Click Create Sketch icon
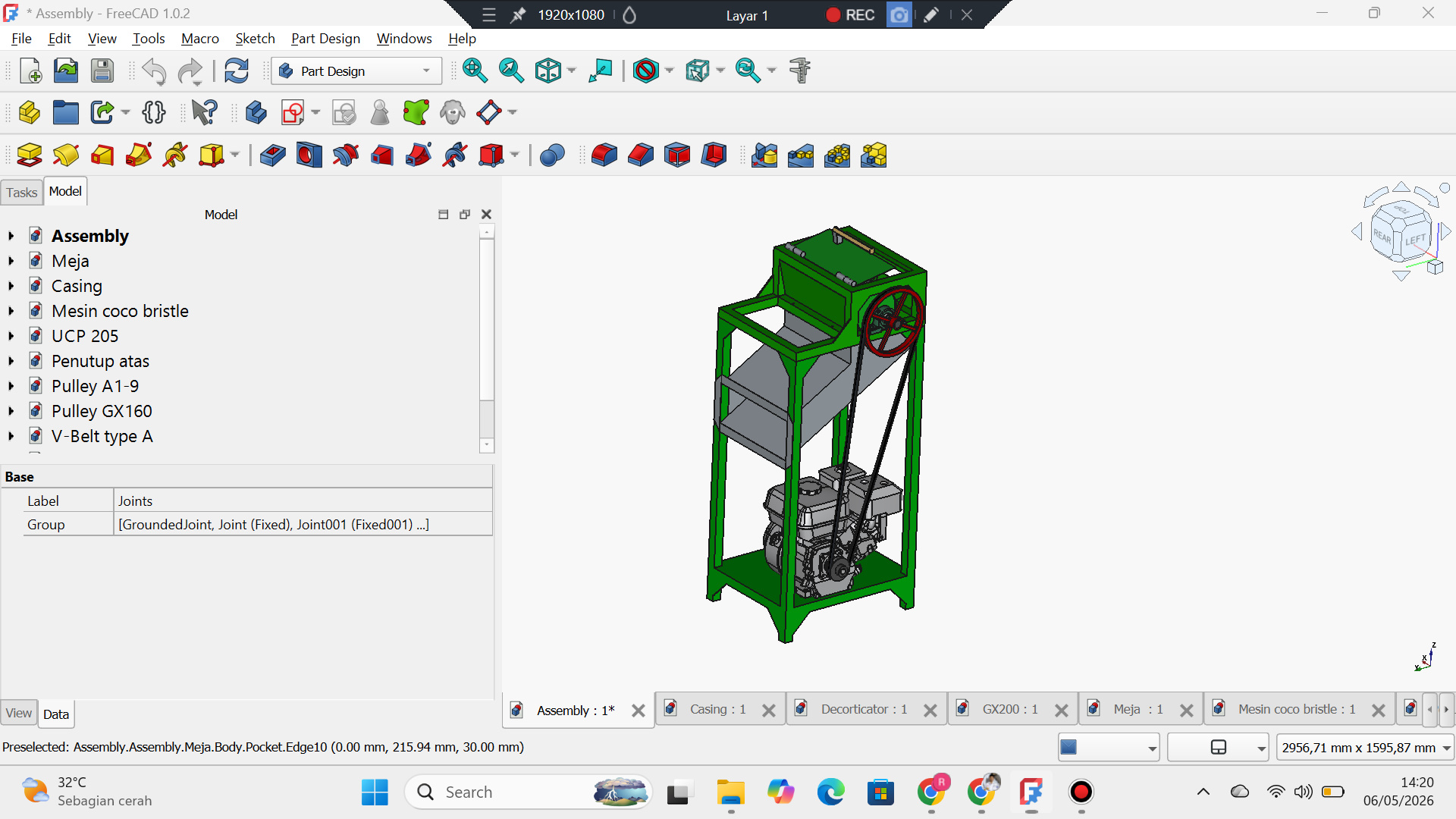 [293, 112]
